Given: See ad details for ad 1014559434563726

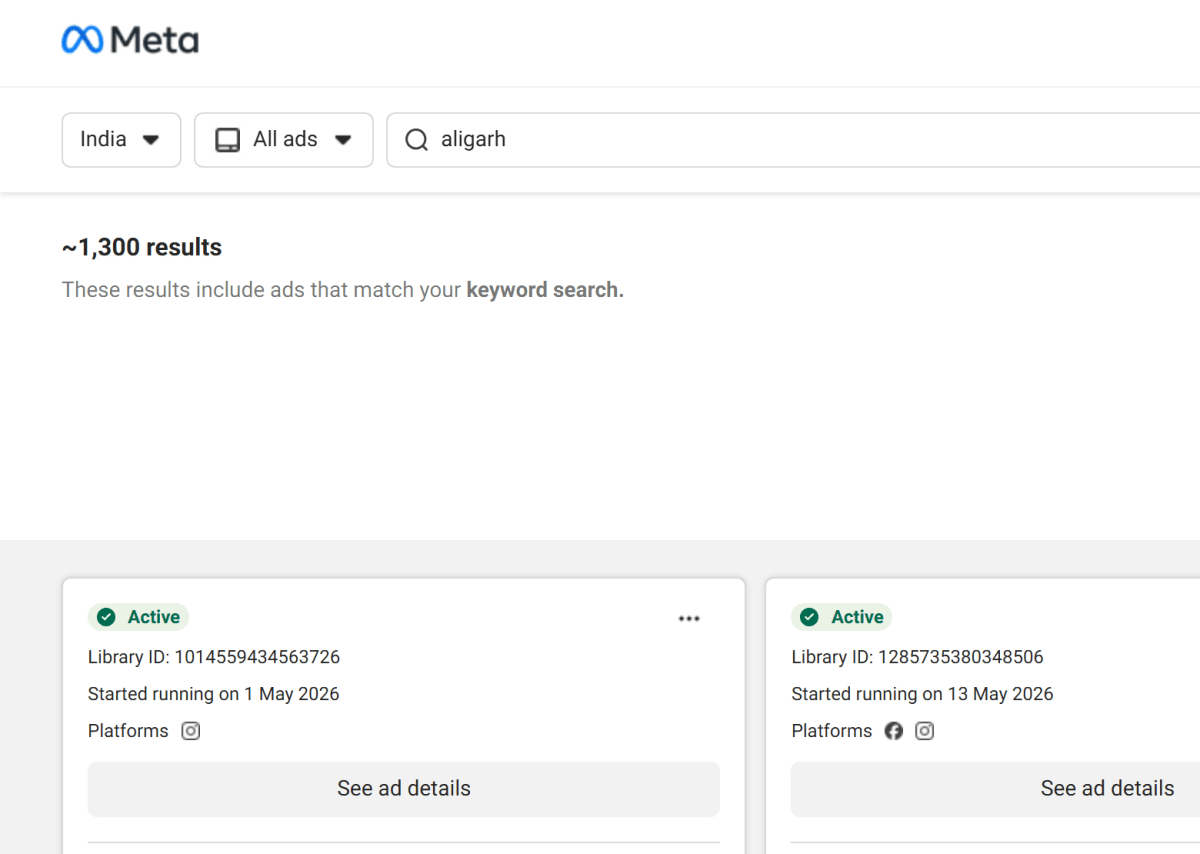Looking at the screenshot, I should pos(404,789).
